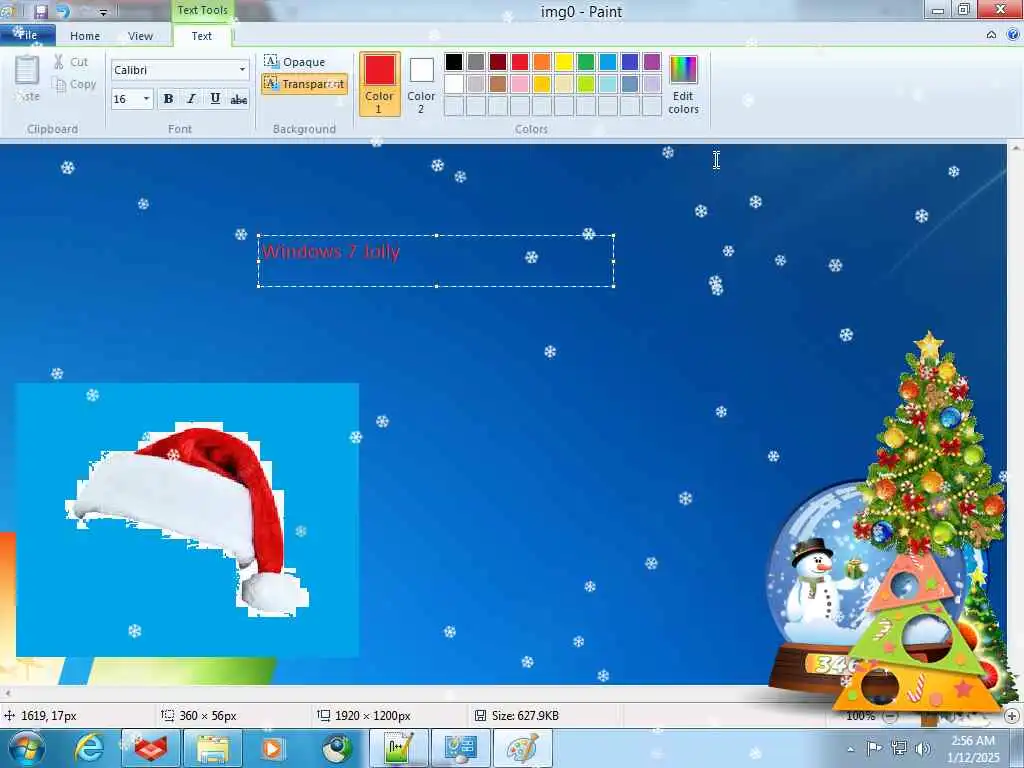Pick the yellow color swatch
The height and width of the screenshot is (768, 1024).
(x=564, y=62)
